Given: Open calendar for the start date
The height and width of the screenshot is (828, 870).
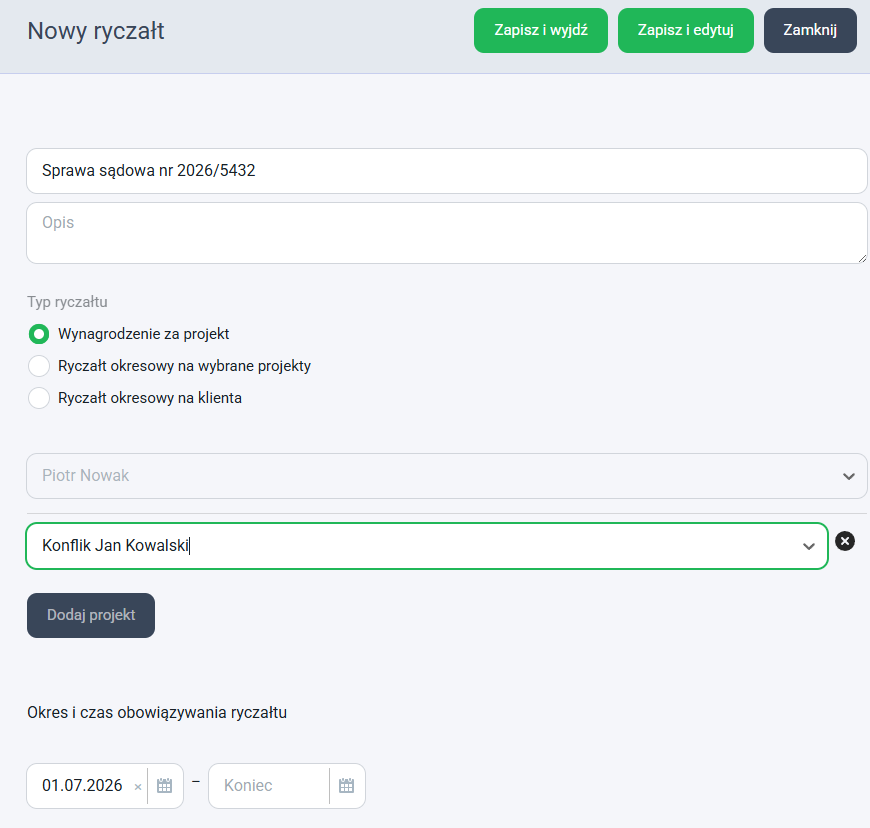Looking at the screenshot, I should tap(164, 786).
